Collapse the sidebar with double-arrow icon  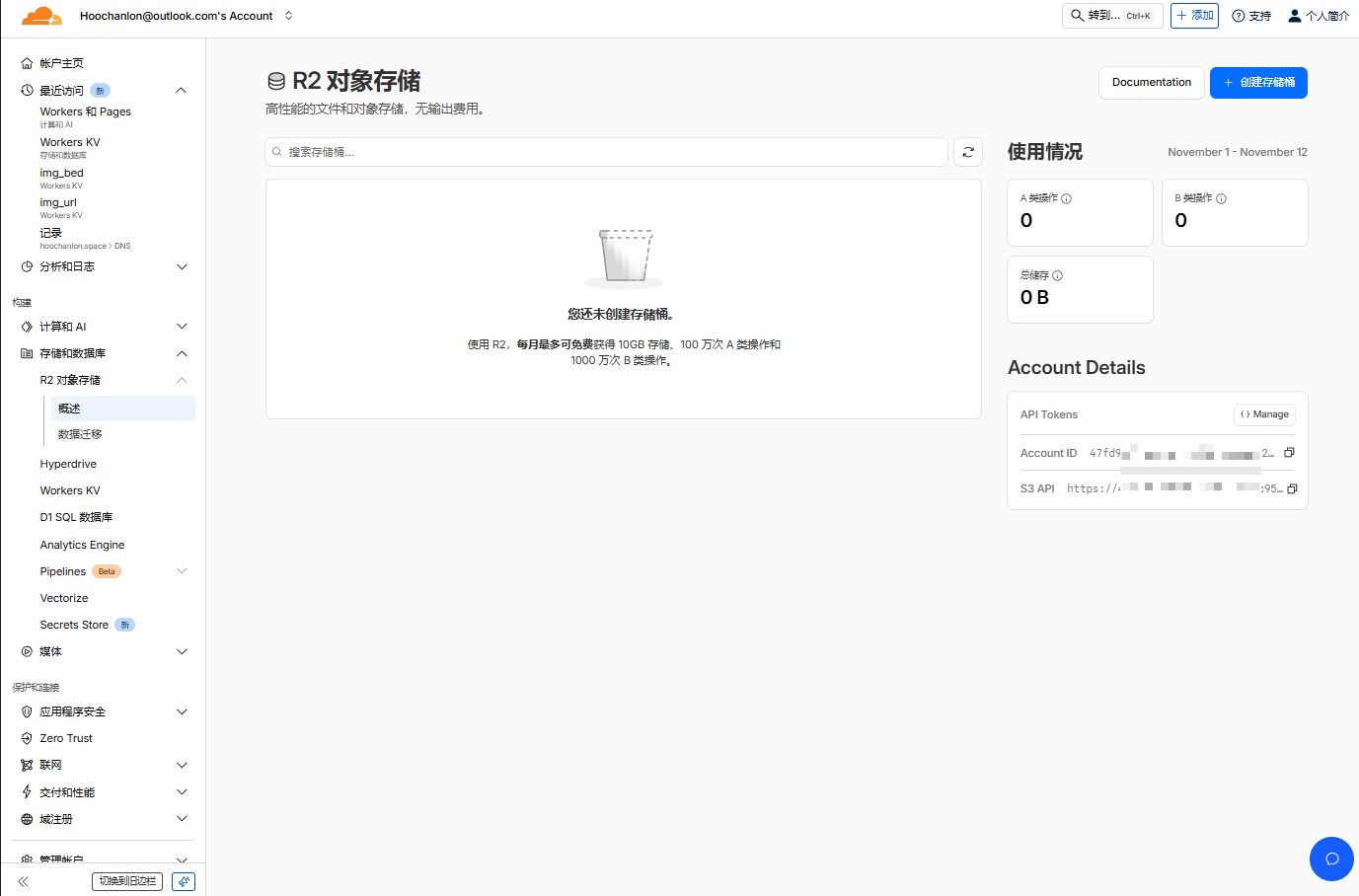point(23,881)
